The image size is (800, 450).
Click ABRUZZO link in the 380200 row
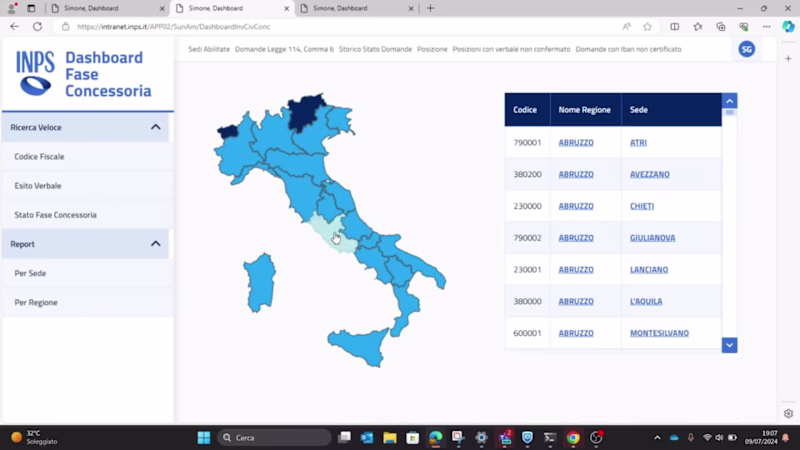(x=576, y=174)
